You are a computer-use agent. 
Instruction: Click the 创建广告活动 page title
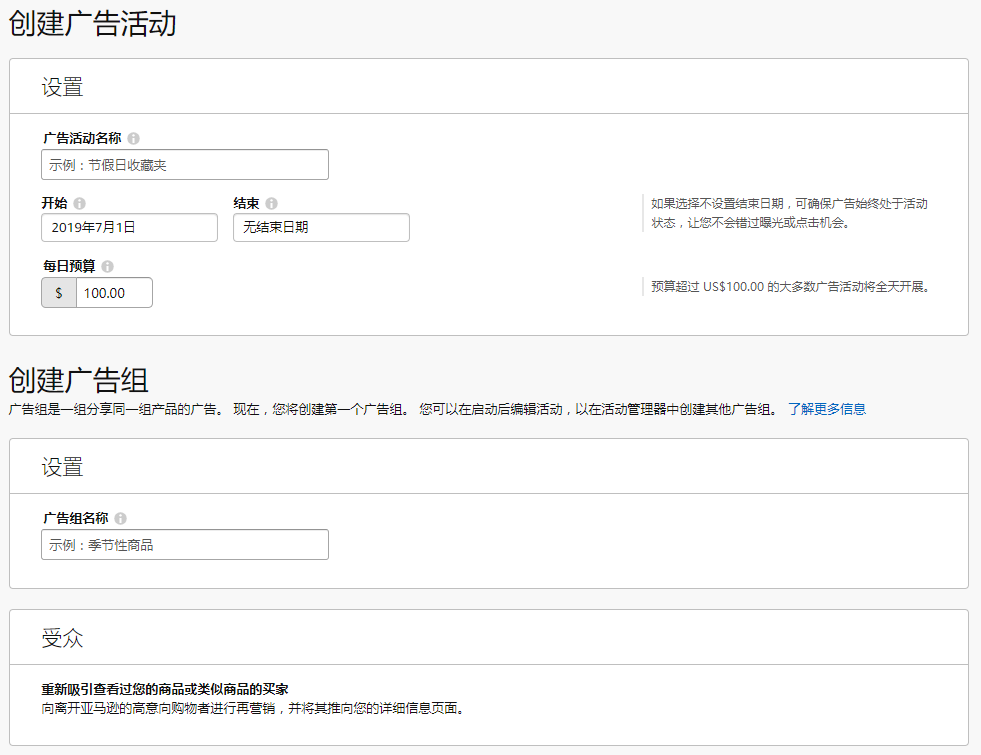93,24
